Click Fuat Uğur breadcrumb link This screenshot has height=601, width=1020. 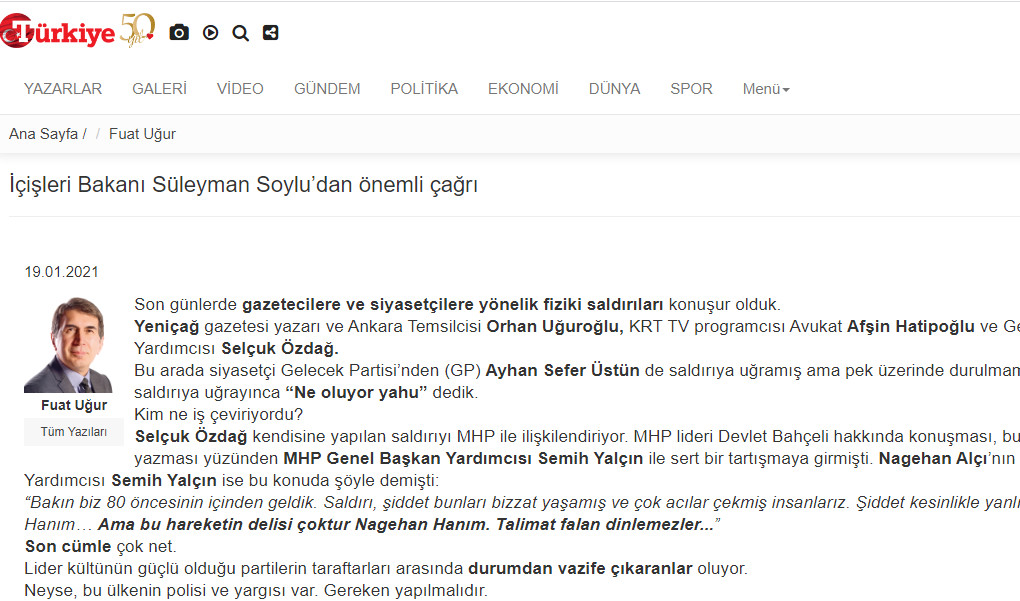(142, 134)
